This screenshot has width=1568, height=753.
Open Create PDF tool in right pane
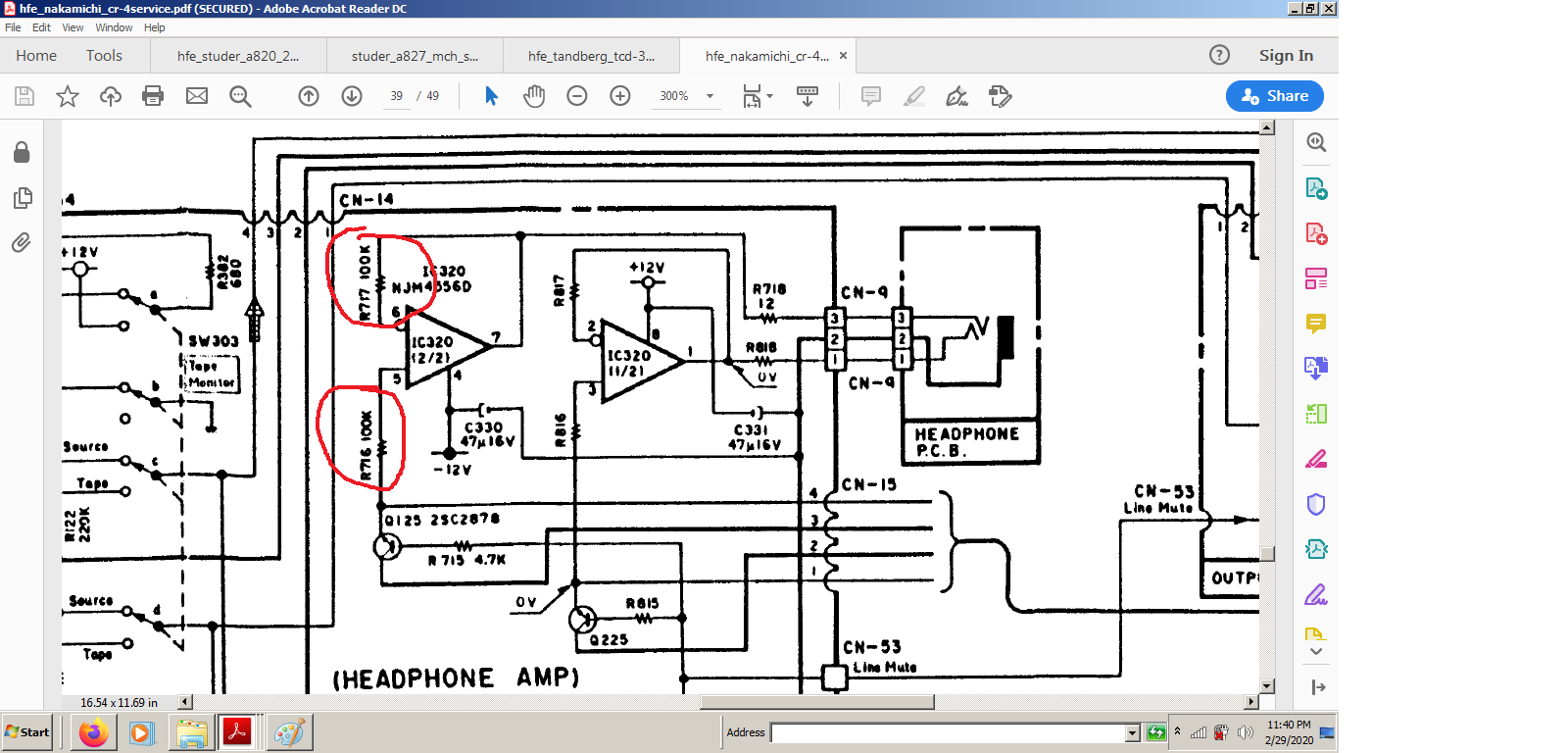click(x=1316, y=233)
